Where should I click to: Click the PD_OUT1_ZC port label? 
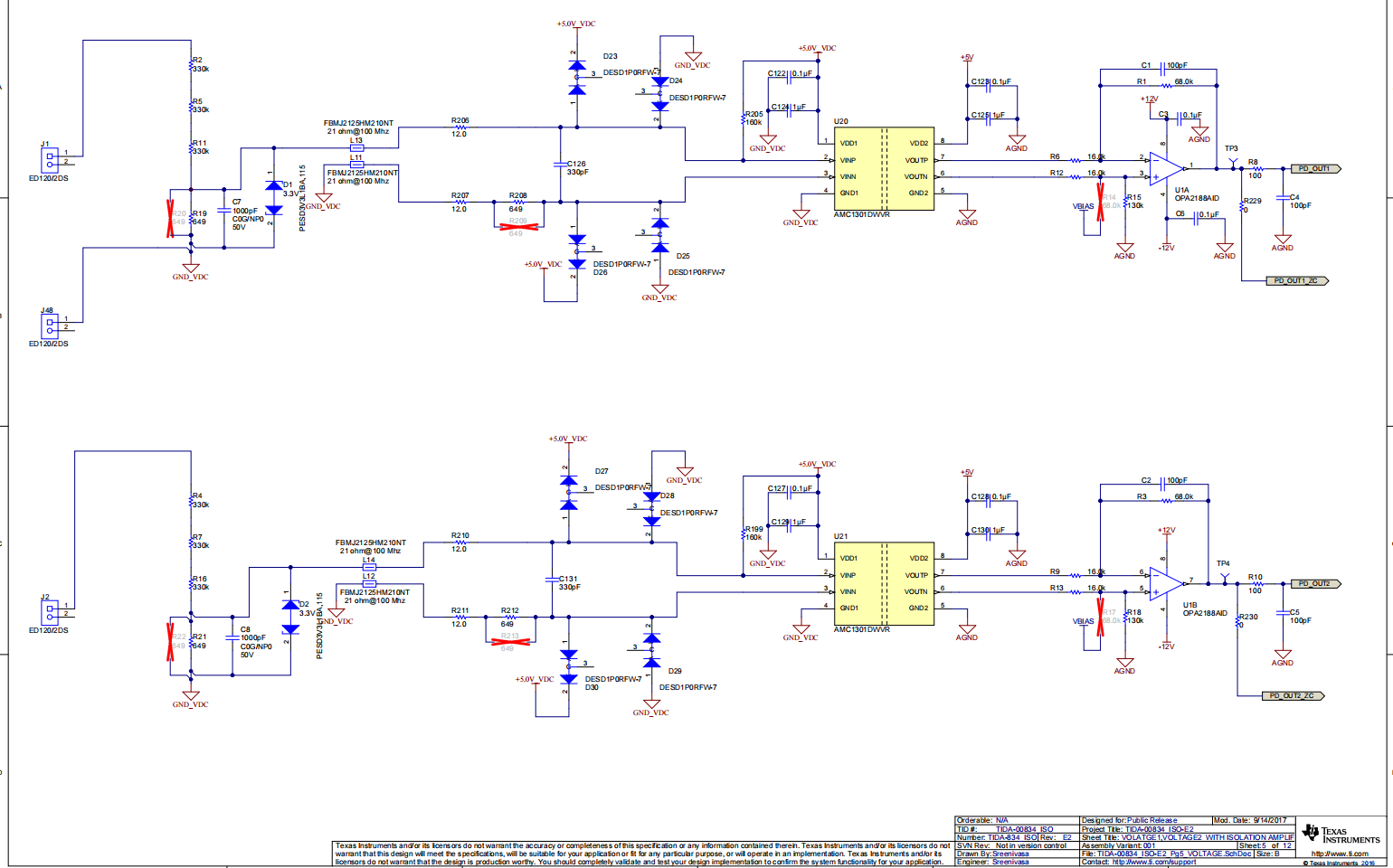coord(1296,281)
